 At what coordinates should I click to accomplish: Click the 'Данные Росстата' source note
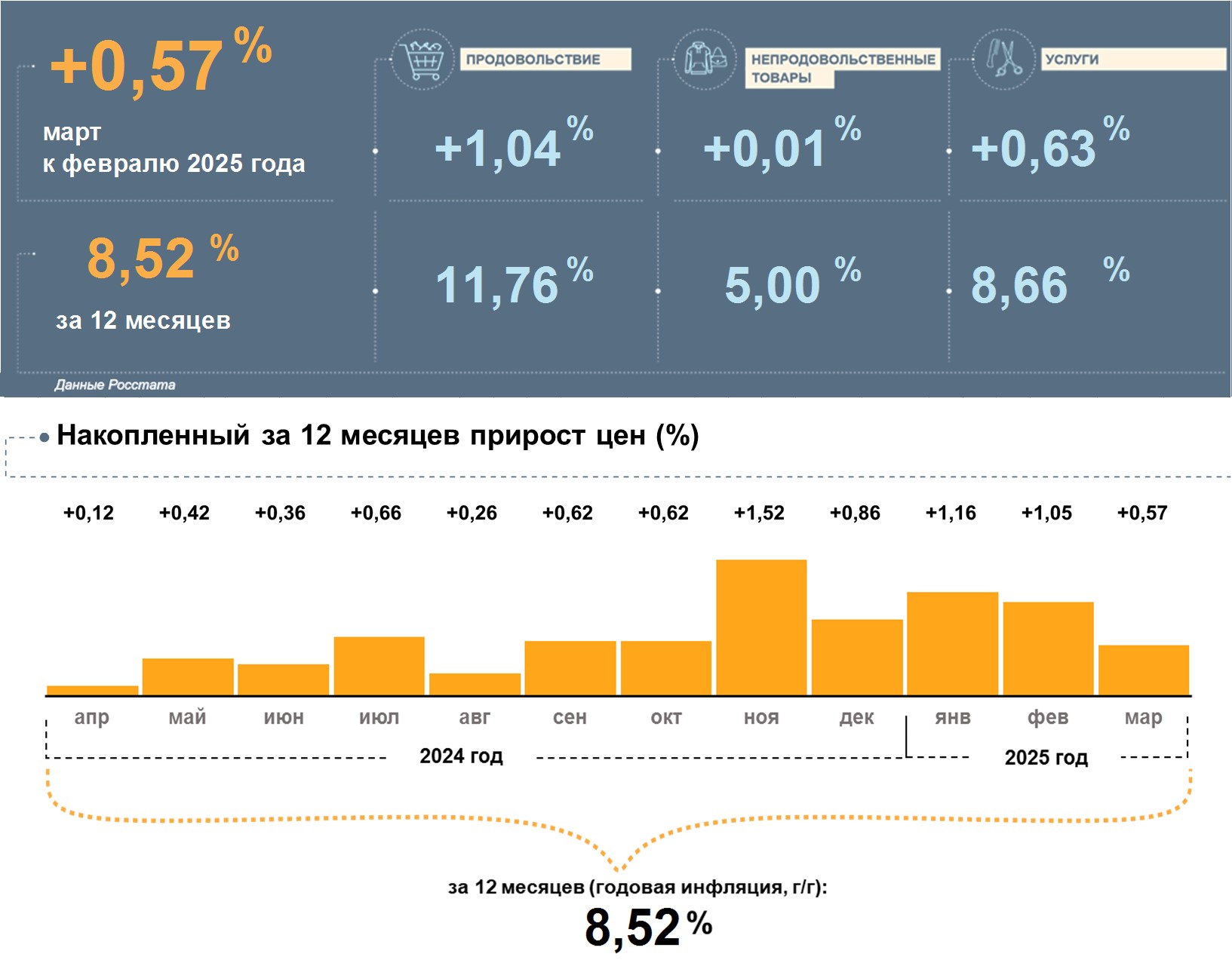[115, 385]
